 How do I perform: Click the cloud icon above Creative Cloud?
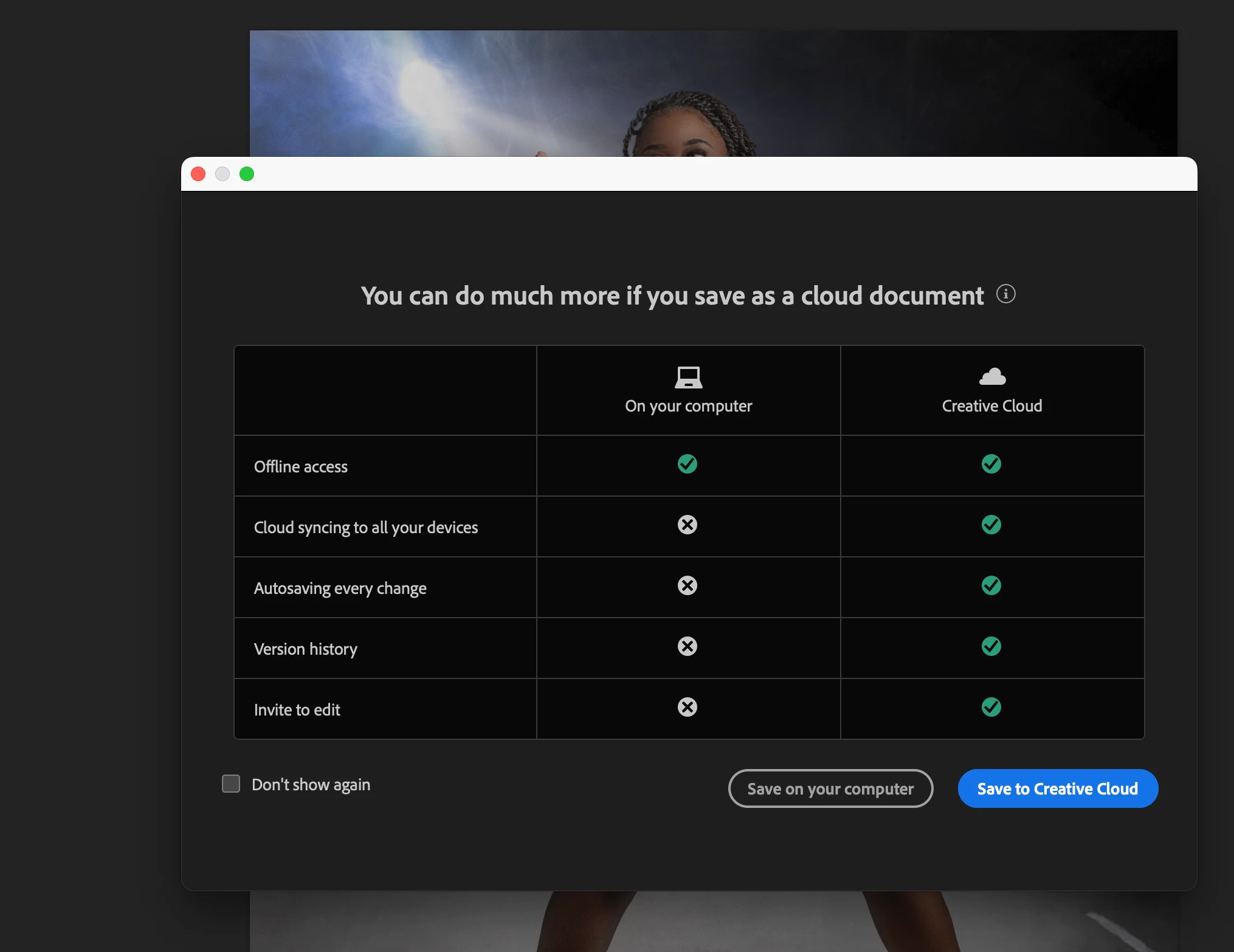[992, 377]
